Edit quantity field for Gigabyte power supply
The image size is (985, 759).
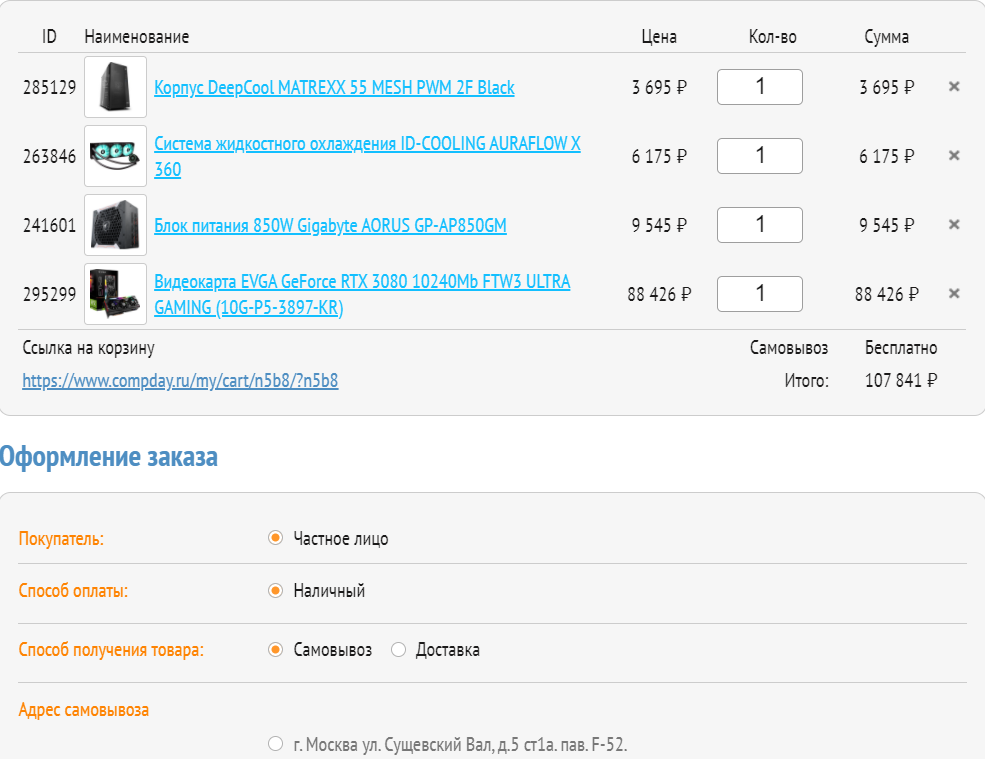(759, 225)
